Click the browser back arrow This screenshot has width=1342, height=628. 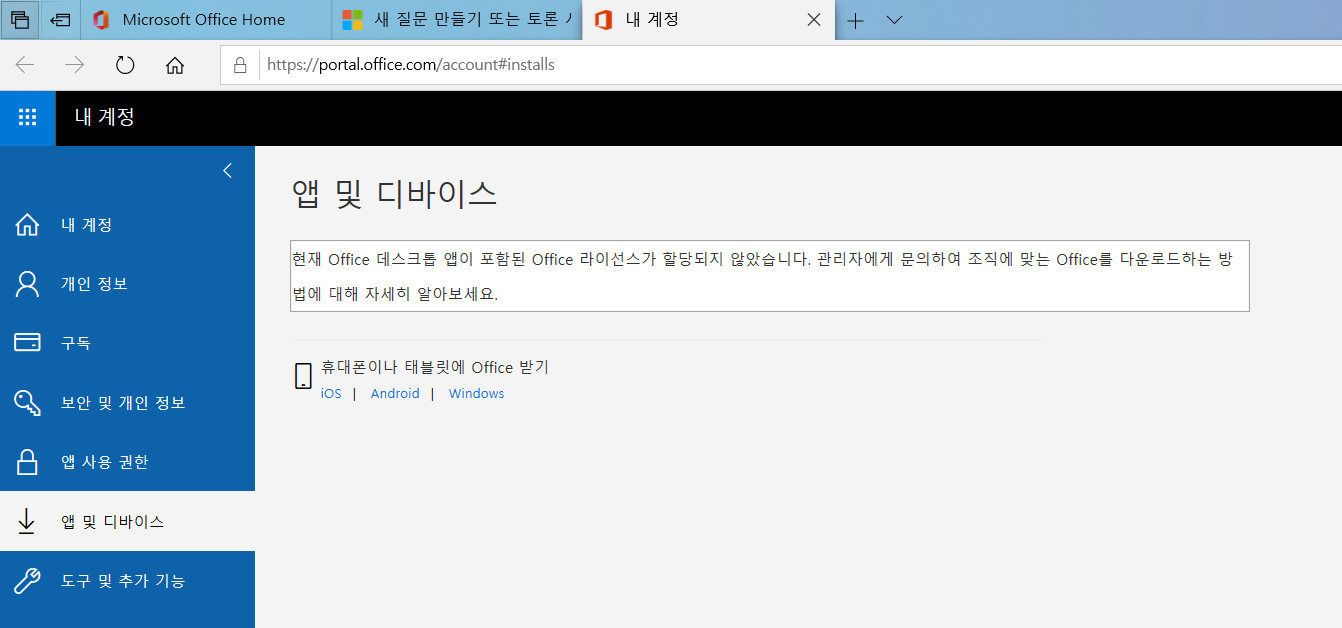tap(25, 65)
